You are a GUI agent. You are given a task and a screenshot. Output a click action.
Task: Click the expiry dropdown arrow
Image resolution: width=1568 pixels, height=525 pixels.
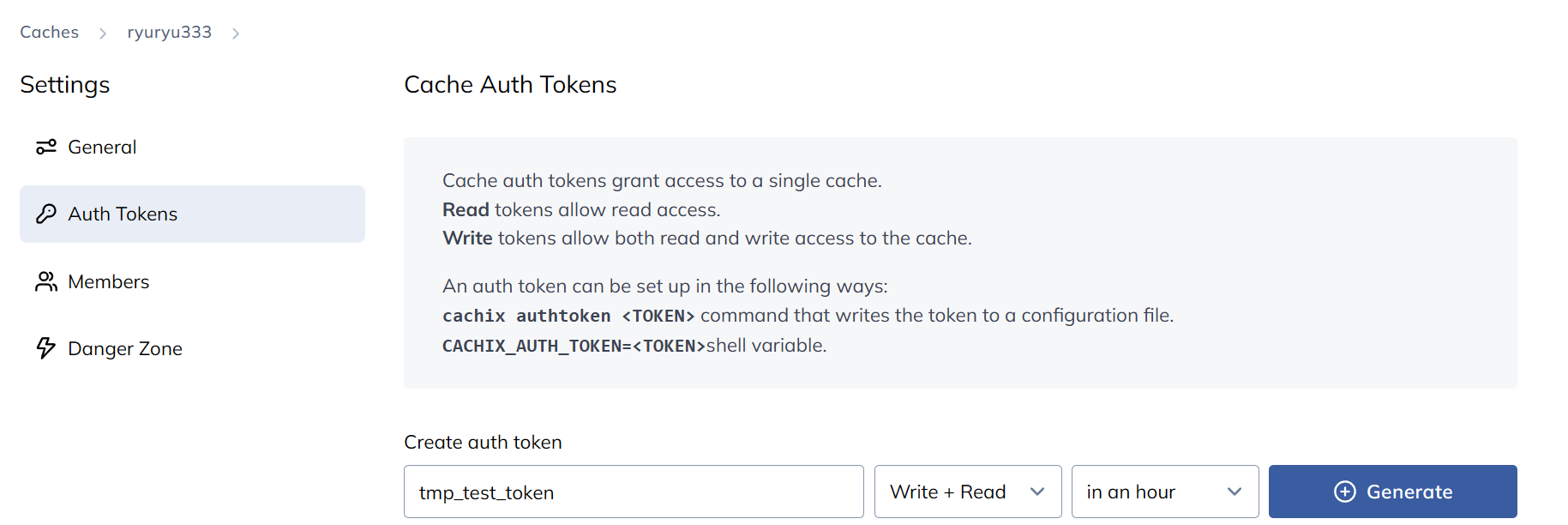[1235, 492]
